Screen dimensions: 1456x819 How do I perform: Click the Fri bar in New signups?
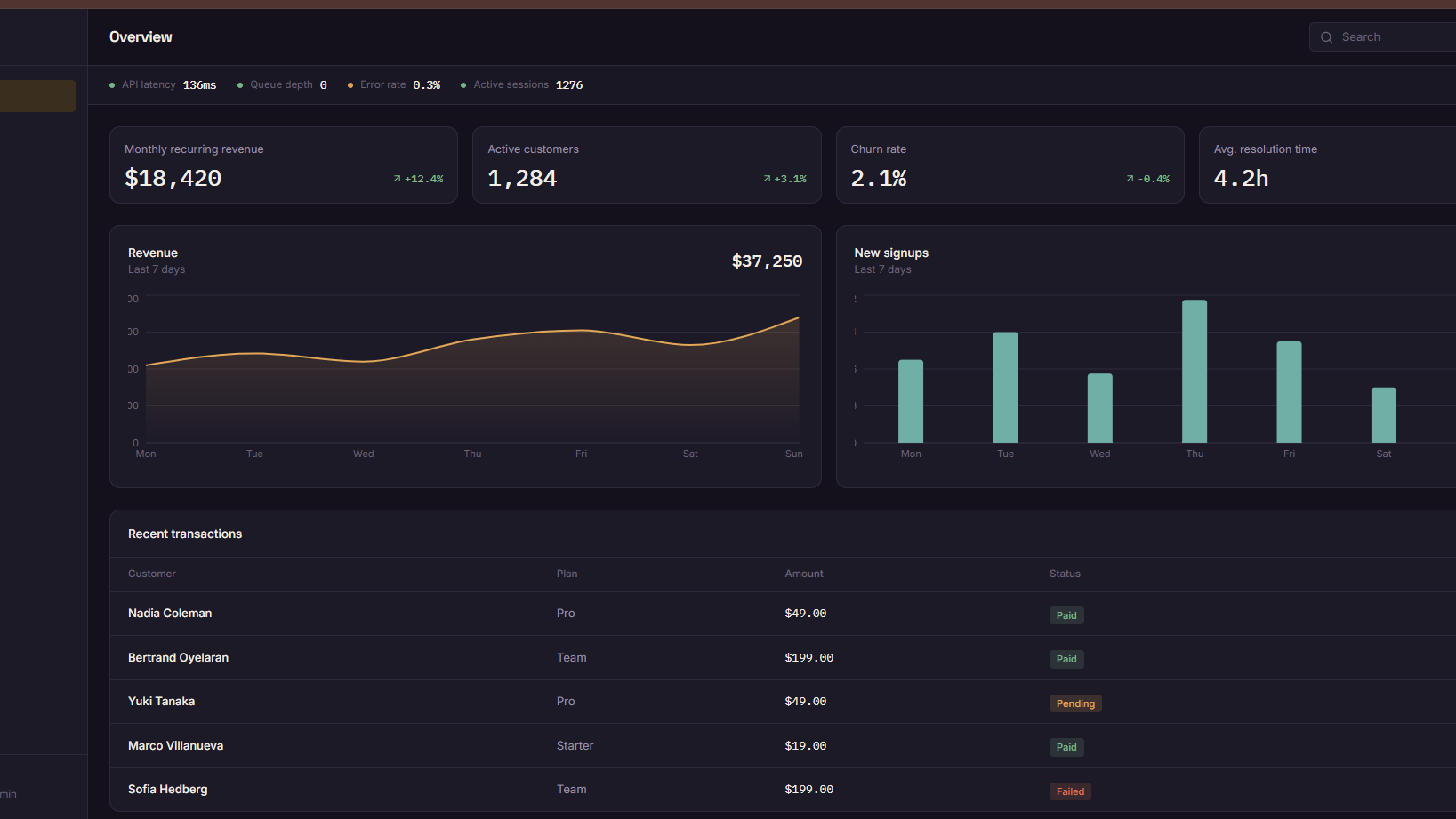tap(1289, 392)
